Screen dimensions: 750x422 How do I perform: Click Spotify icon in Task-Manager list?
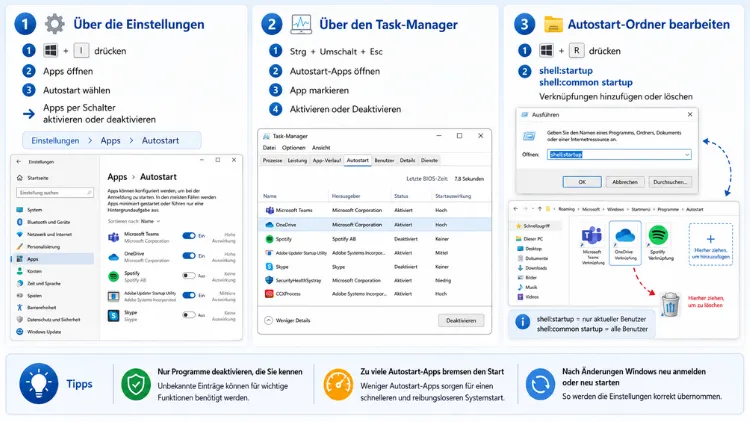coord(269,239)
